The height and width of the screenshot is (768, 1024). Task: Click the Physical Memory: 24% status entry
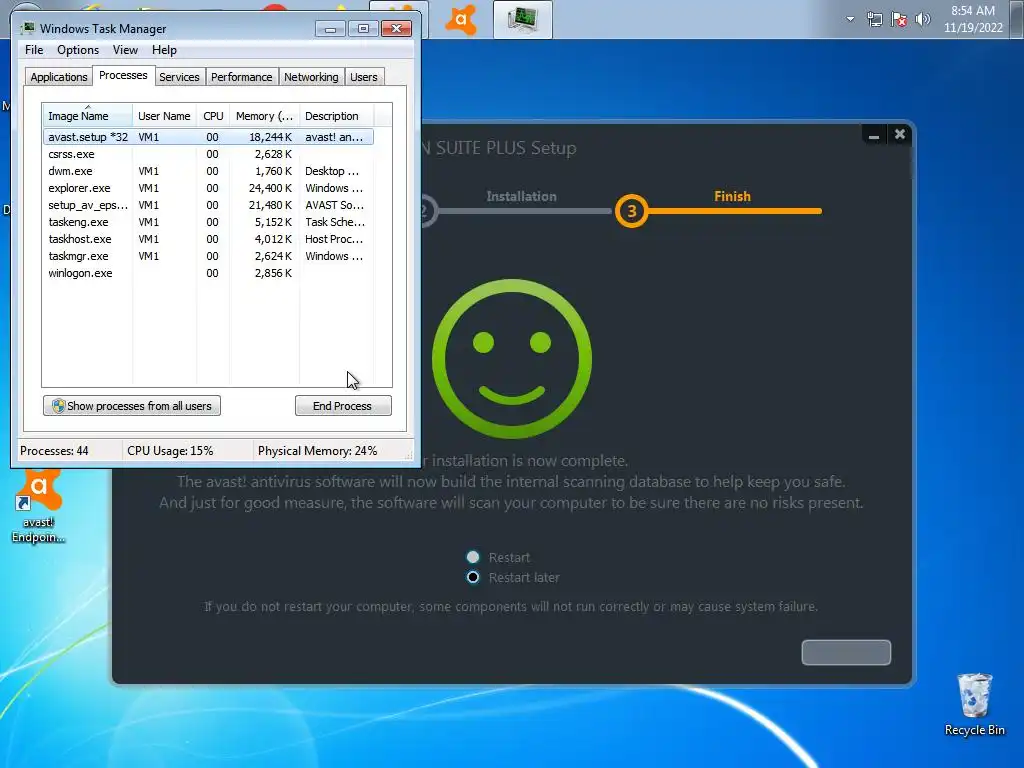click(317, 451)
